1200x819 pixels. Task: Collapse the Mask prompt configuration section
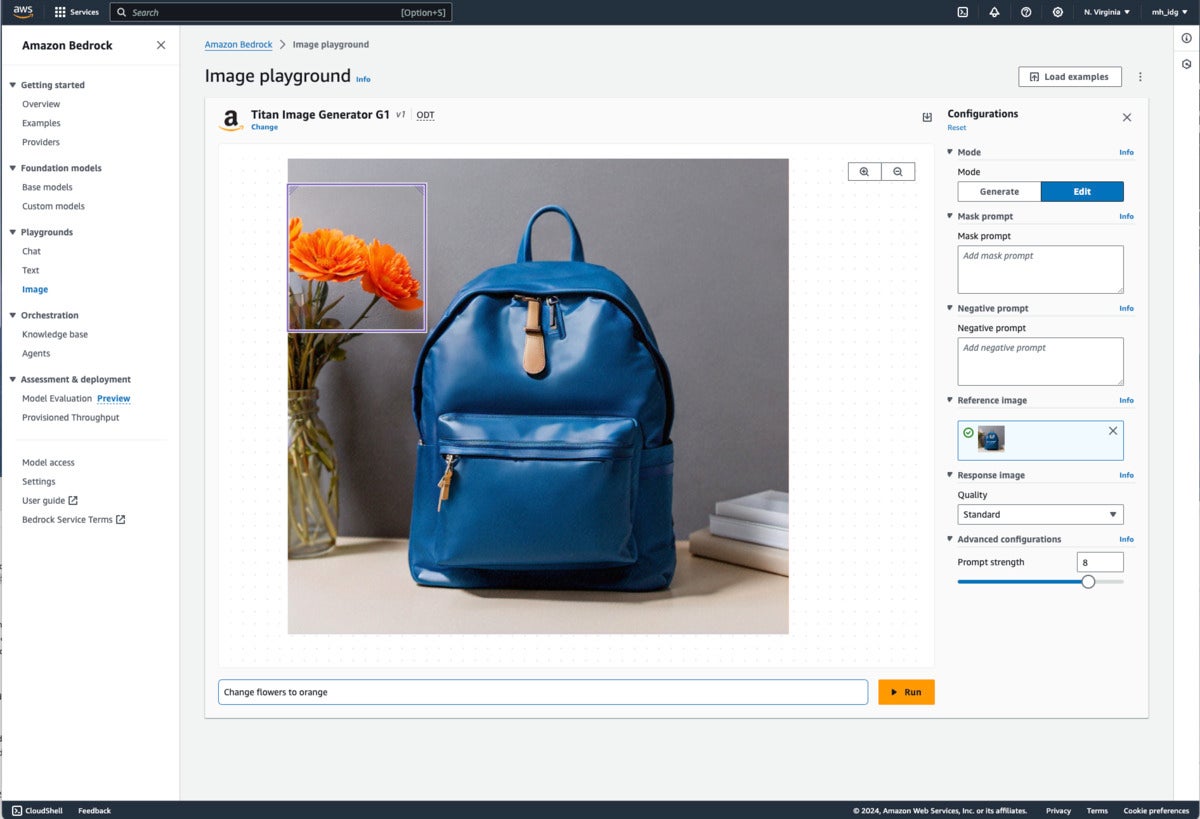click(950, 216)
